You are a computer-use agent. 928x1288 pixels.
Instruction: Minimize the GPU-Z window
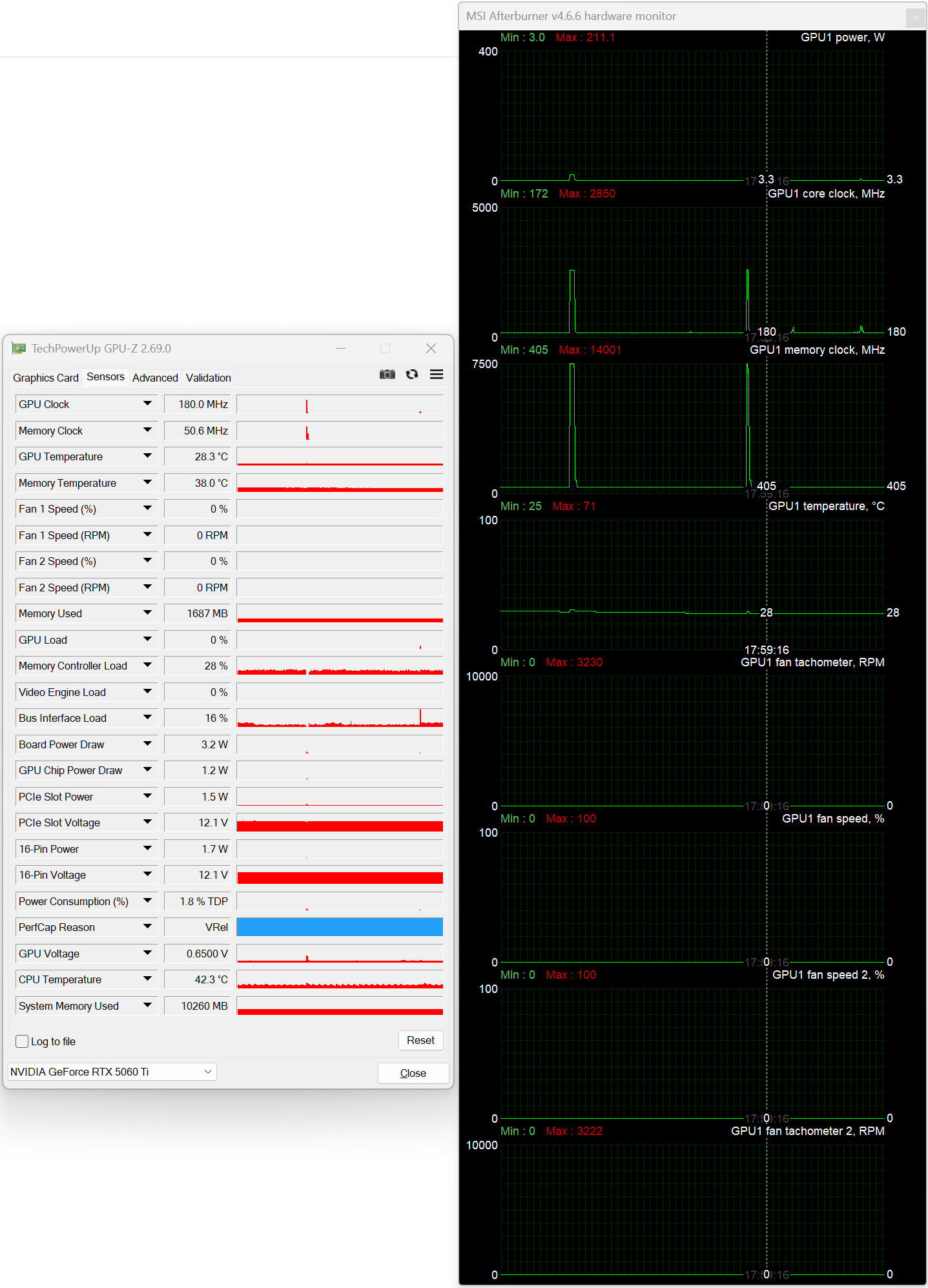point(341,349)
